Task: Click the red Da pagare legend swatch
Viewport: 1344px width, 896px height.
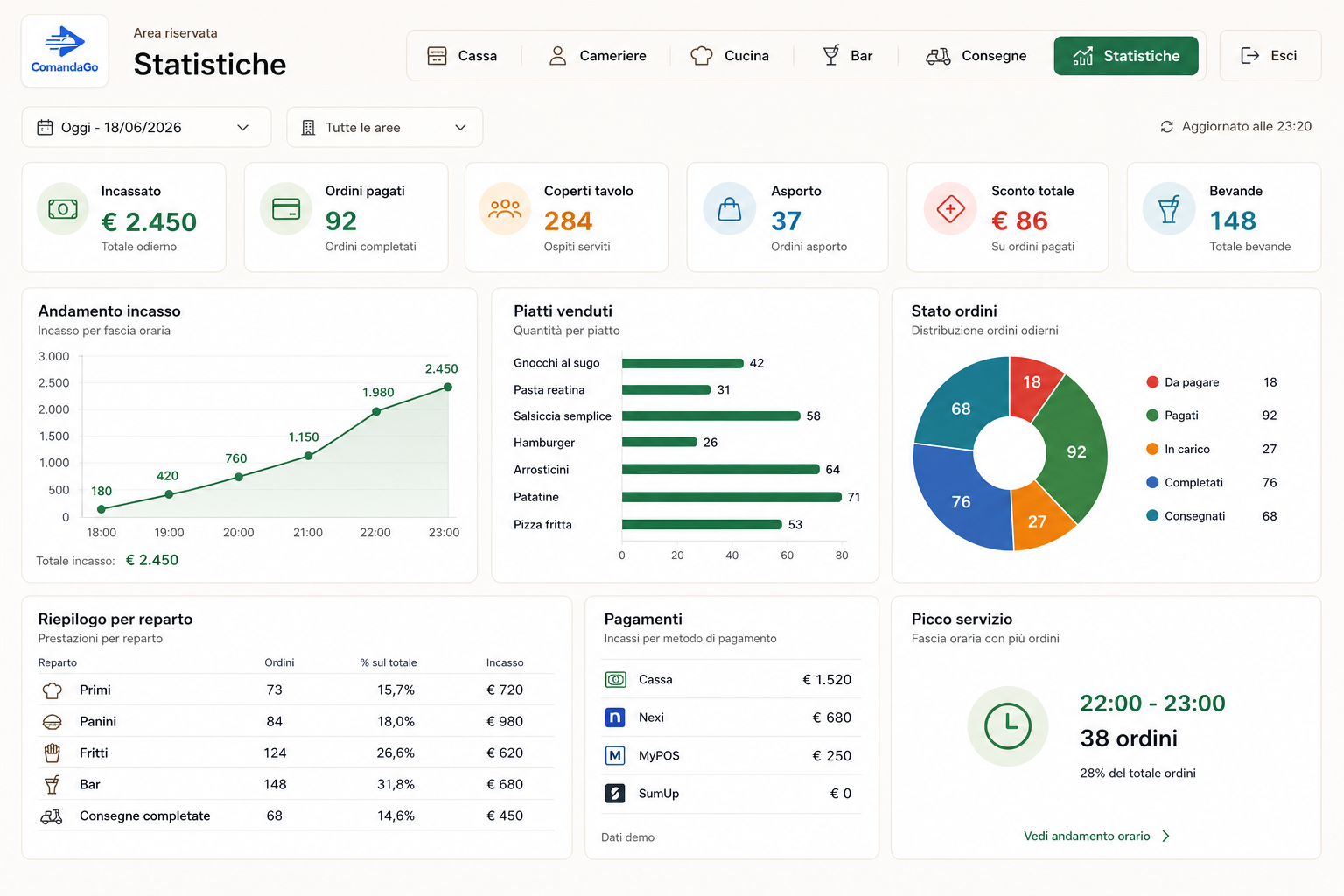Action: click(1152, 382)
